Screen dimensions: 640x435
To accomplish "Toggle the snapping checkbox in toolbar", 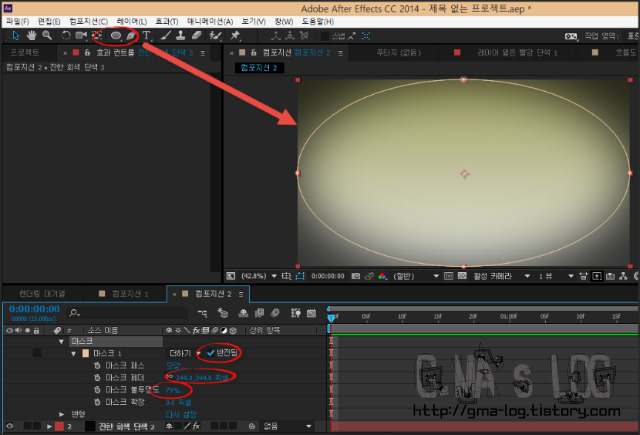I will [325, 36].
